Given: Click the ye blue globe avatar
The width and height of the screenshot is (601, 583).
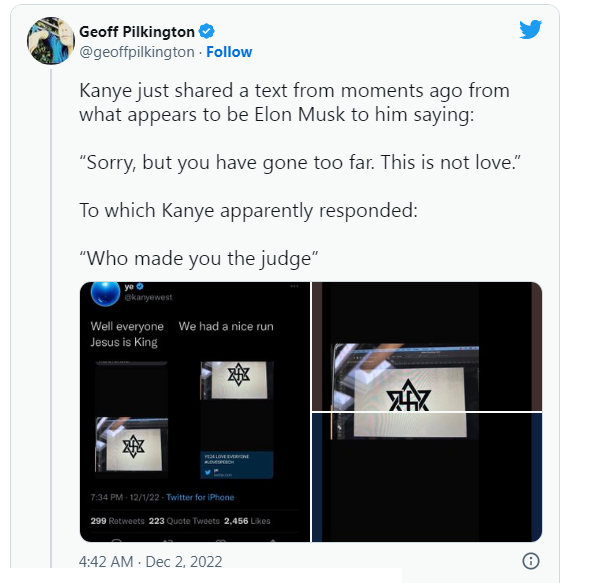Looking at the screenshot, I should click(105, 294).
